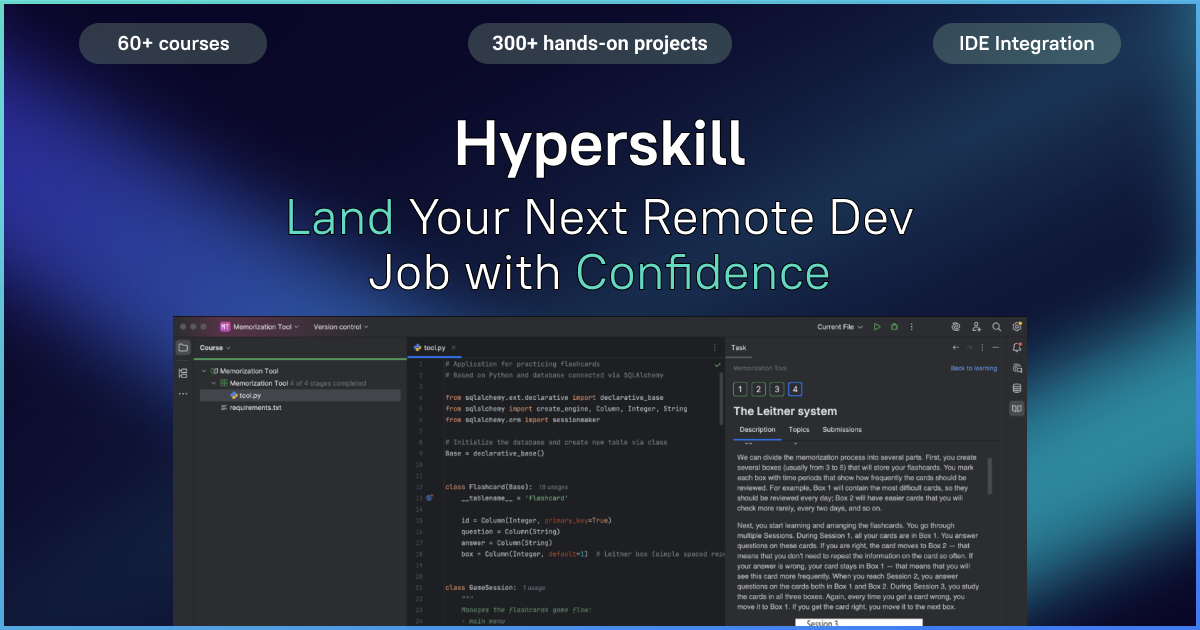Screen dimensions: 1200x630
Task: Collapse the top-level Memorization Tool tree node
Action: point(204,371)
